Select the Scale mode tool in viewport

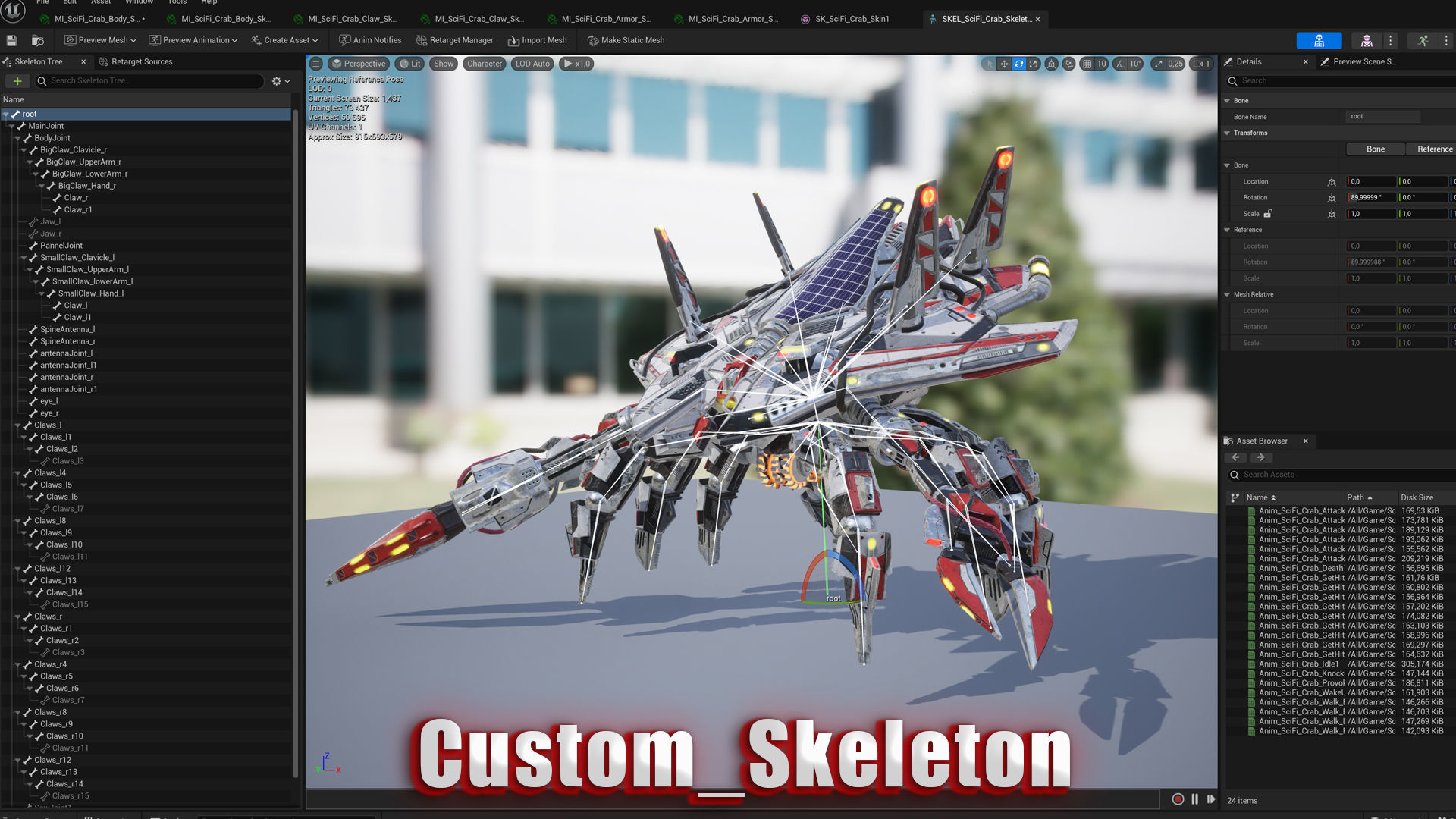pos(1033,64)
